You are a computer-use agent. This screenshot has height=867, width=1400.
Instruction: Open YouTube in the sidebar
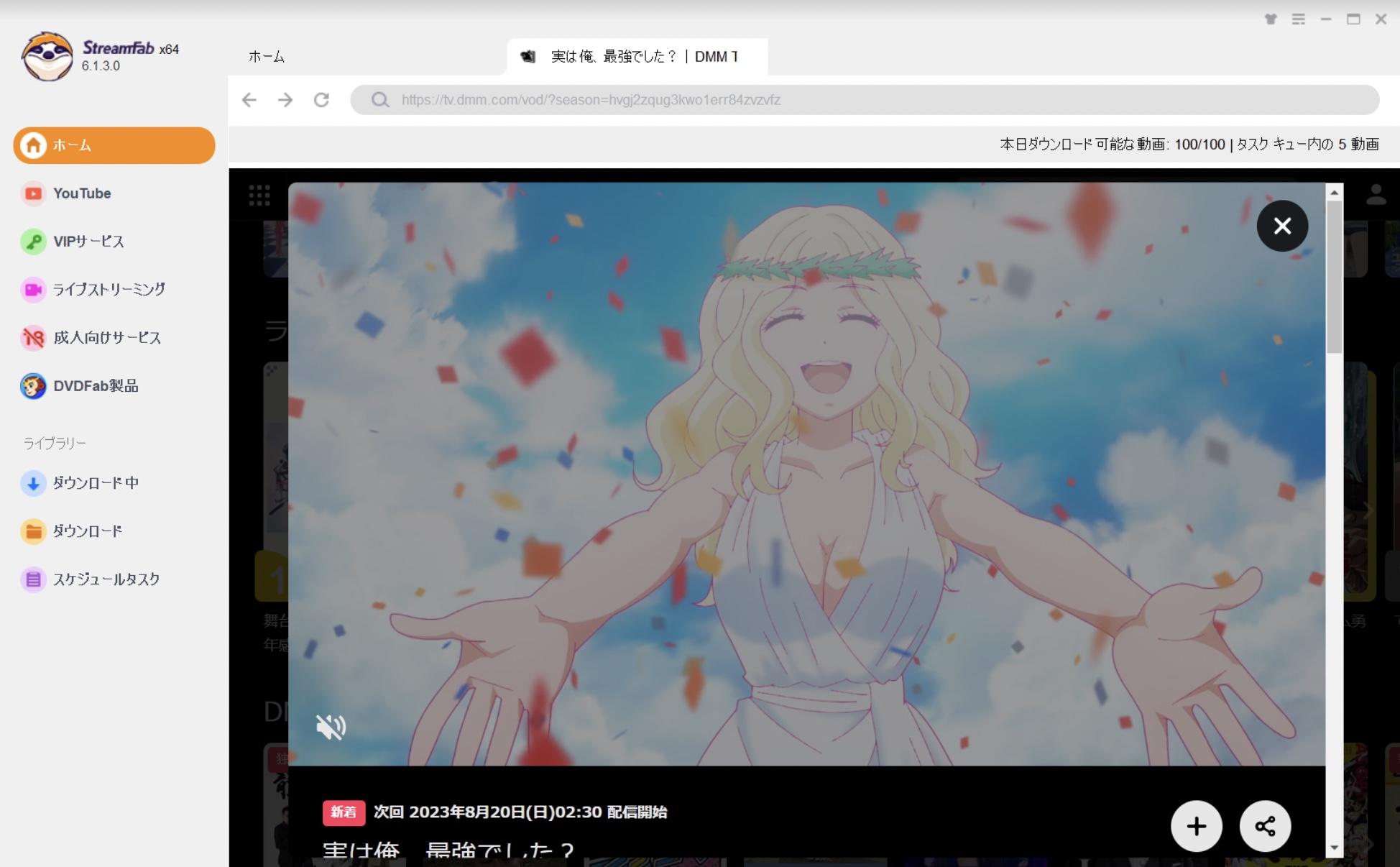81,193
